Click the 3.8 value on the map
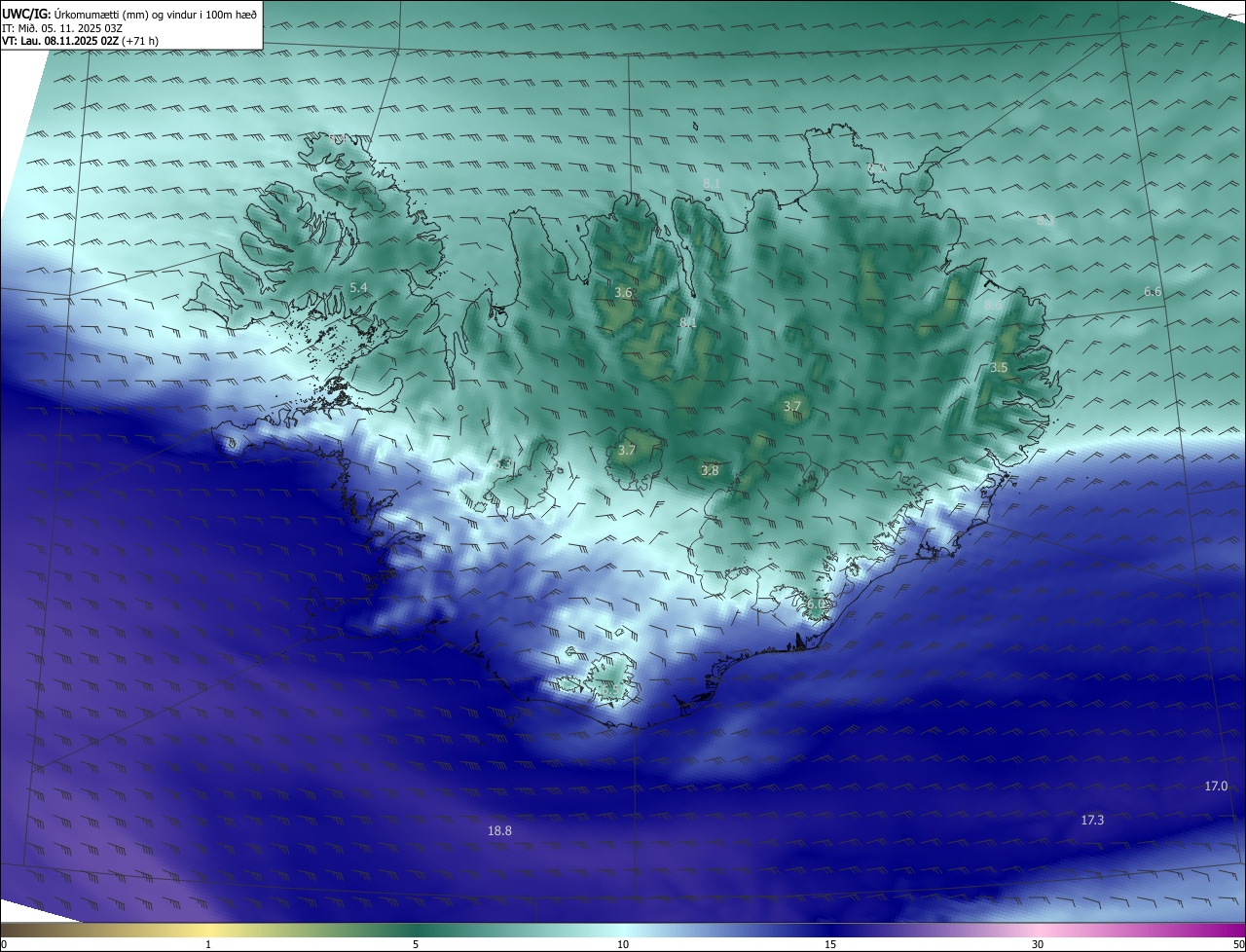This screenshot has height=952, width=1246. (x=710, y=470)
